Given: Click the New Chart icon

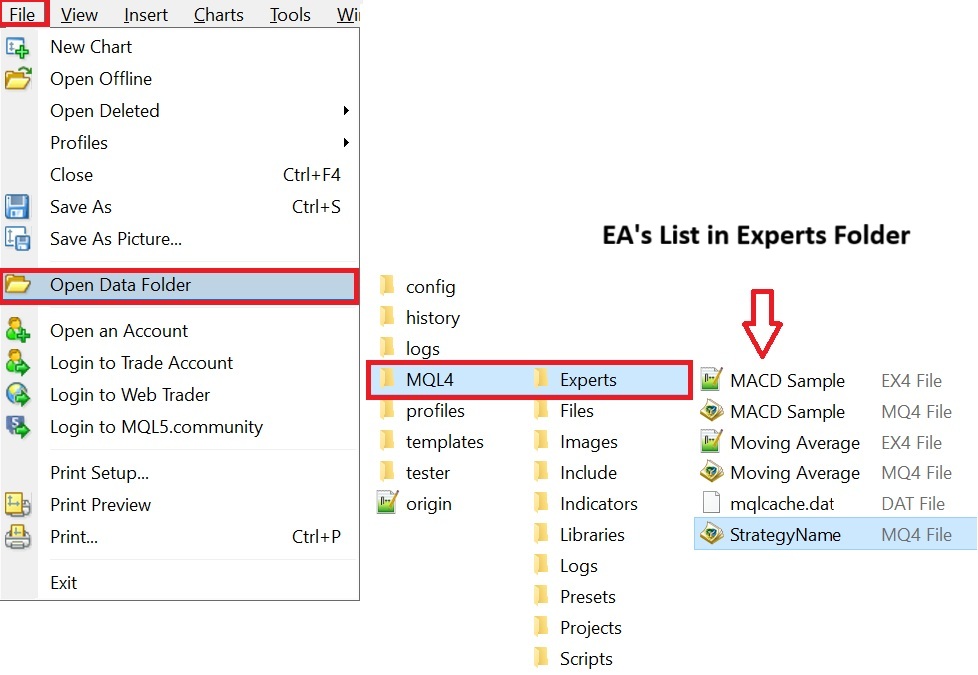Looking at the screenshot, I should [x=18, y=47].
